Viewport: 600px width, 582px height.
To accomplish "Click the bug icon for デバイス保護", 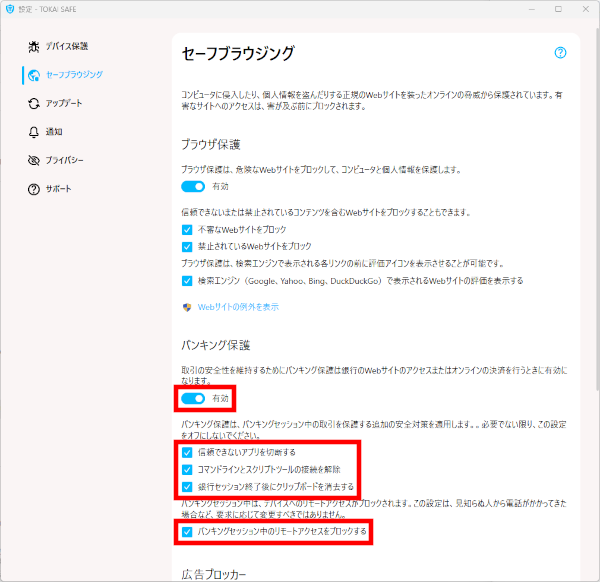I will point(34,47).
